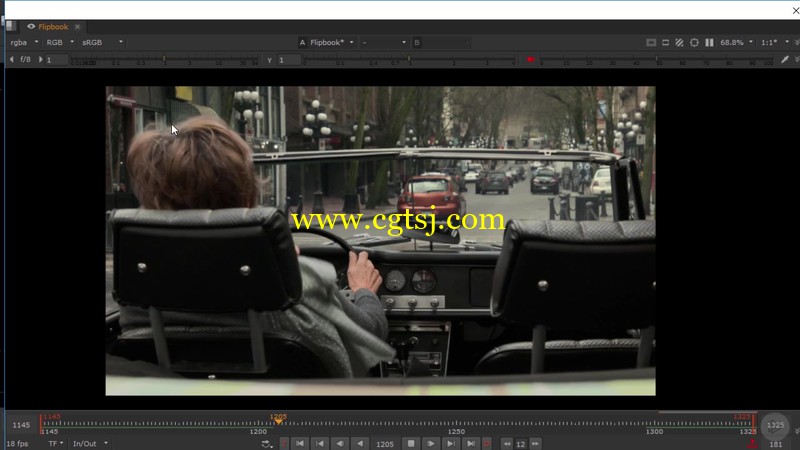Click the gamma value input field
The width and height of the screenshot is (800, 450).
(x=289, y=60)
